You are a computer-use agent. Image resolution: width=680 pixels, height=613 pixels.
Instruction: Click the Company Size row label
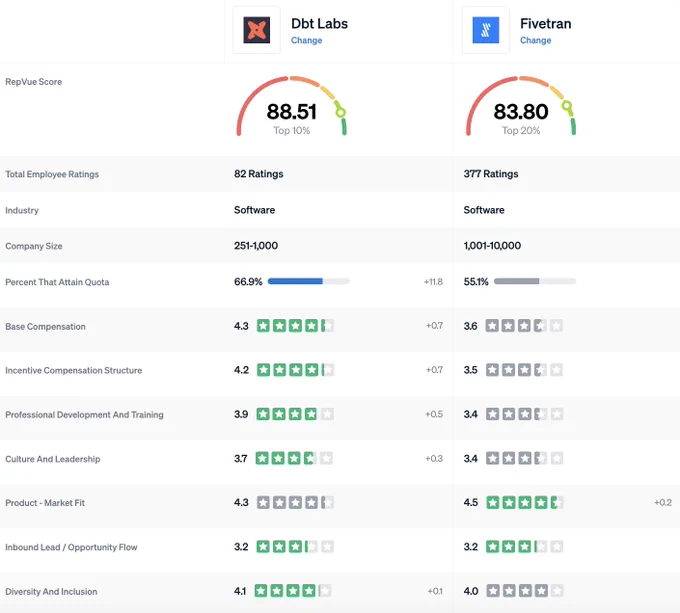(34, 246)
